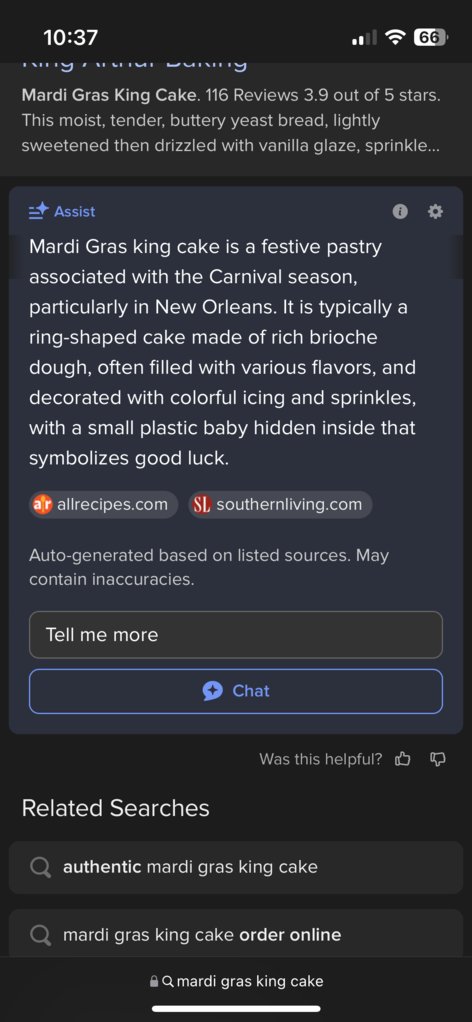
Task: Tap the thumbs down feedback icon
Action: (438, 759)
